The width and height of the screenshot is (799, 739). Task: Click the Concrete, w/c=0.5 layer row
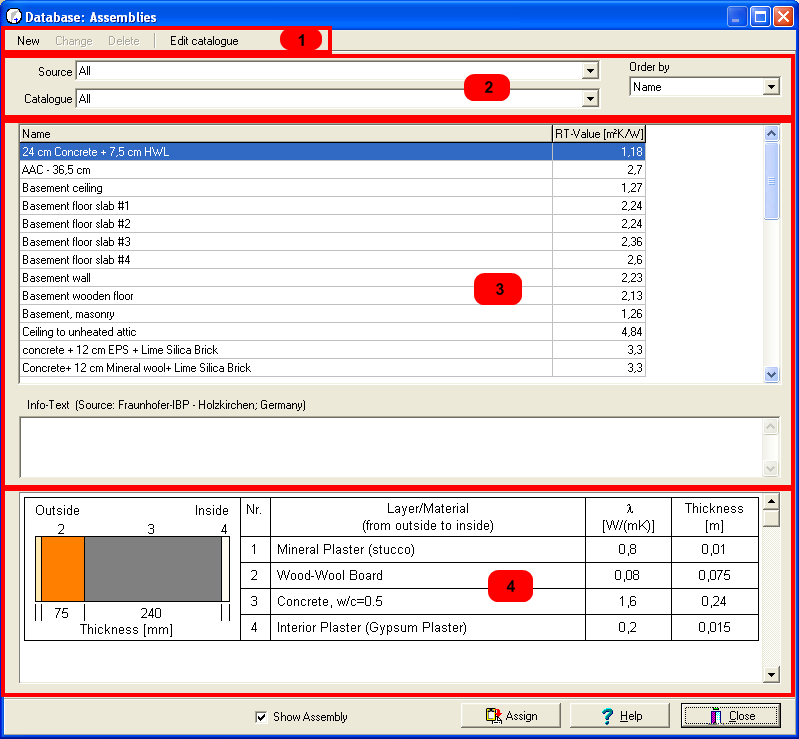click(x=499, y=601)
